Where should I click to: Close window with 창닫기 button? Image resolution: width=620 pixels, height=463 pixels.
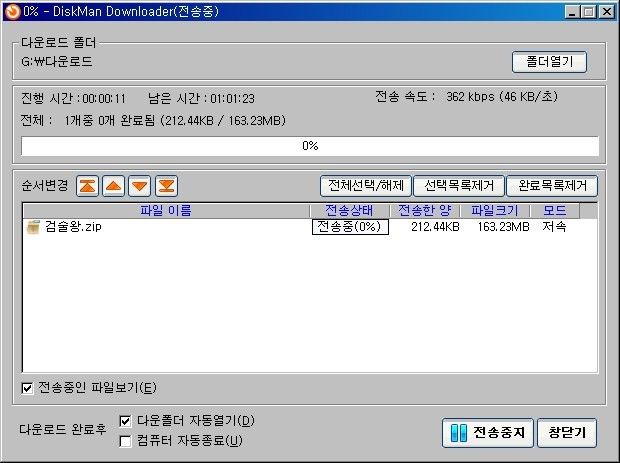click(567, 433)
